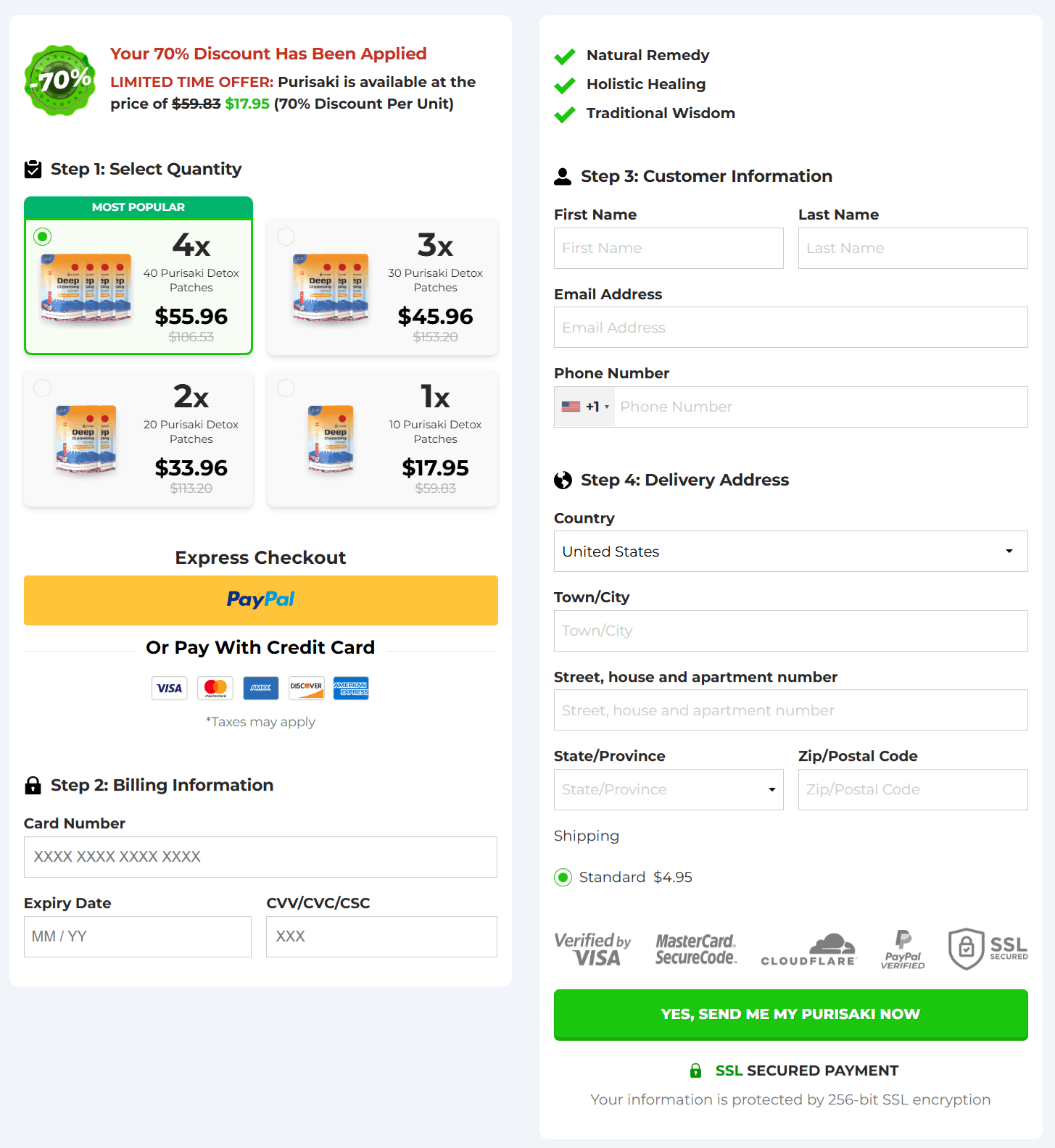Open the Country dropdown
This screenshot has height=1148, width=1055.
coord(790,551)
